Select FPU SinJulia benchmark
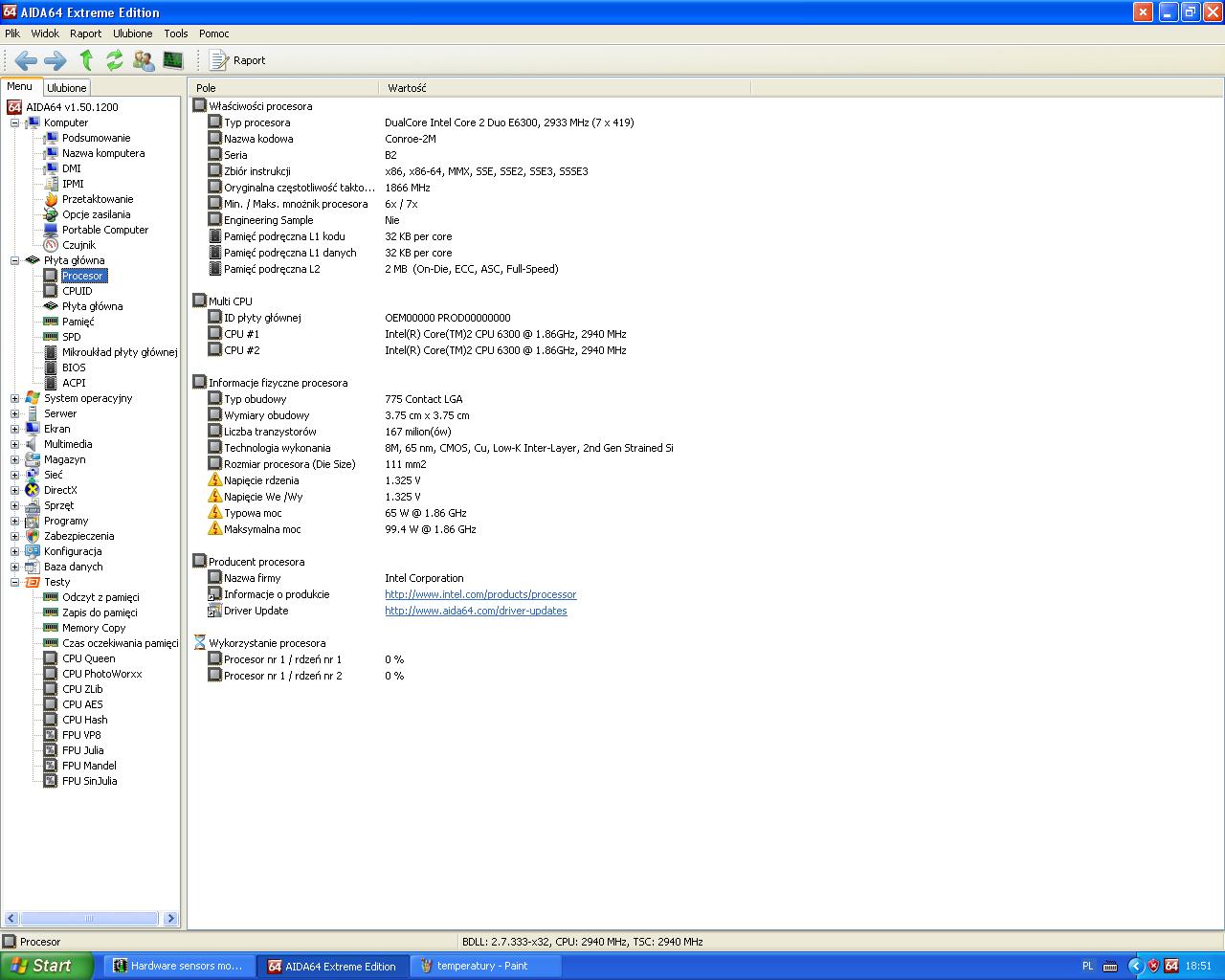Screen dimensions: 1225x980 point(90,781)
